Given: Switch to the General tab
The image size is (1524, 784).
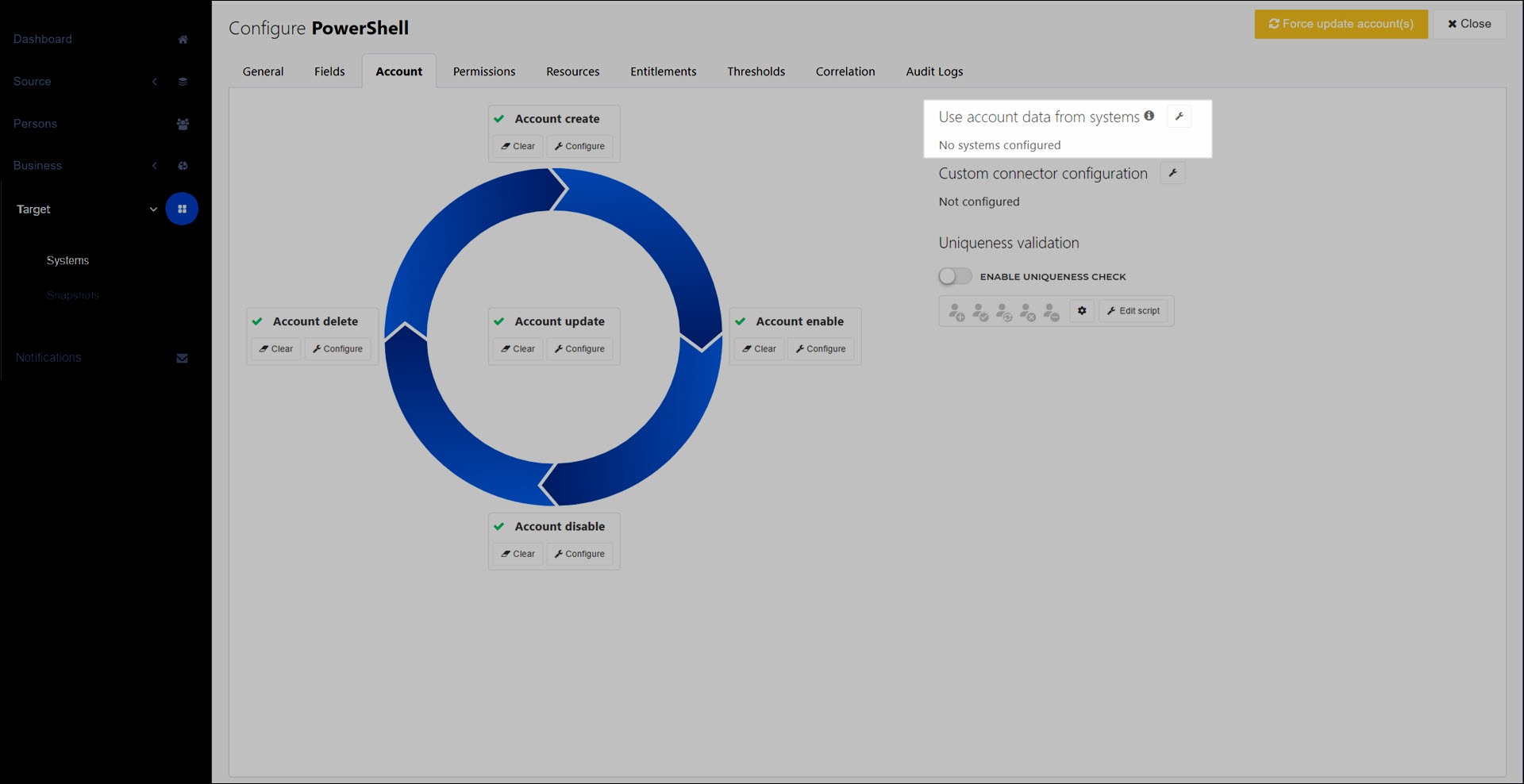Looking at the screenshot, I should pos(263,71).
